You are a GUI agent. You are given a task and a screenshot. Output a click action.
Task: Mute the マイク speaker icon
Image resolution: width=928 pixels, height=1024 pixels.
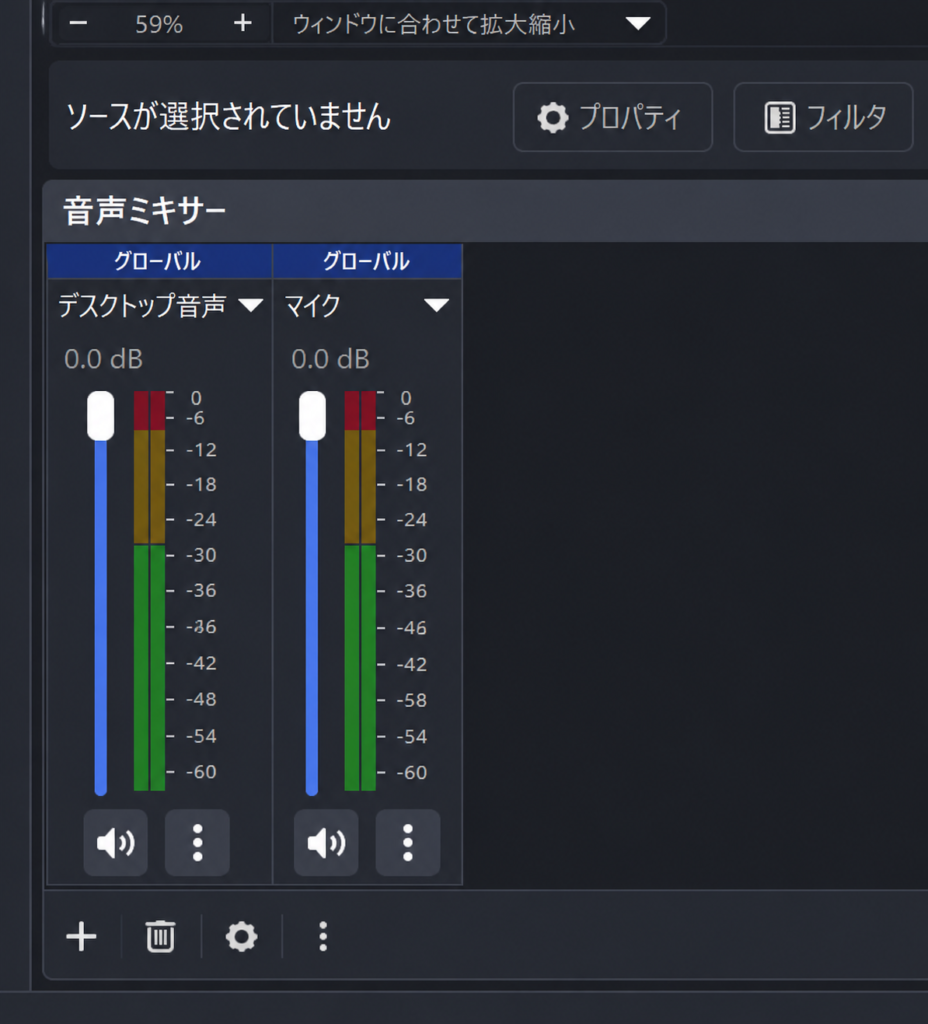click(326, 842)
